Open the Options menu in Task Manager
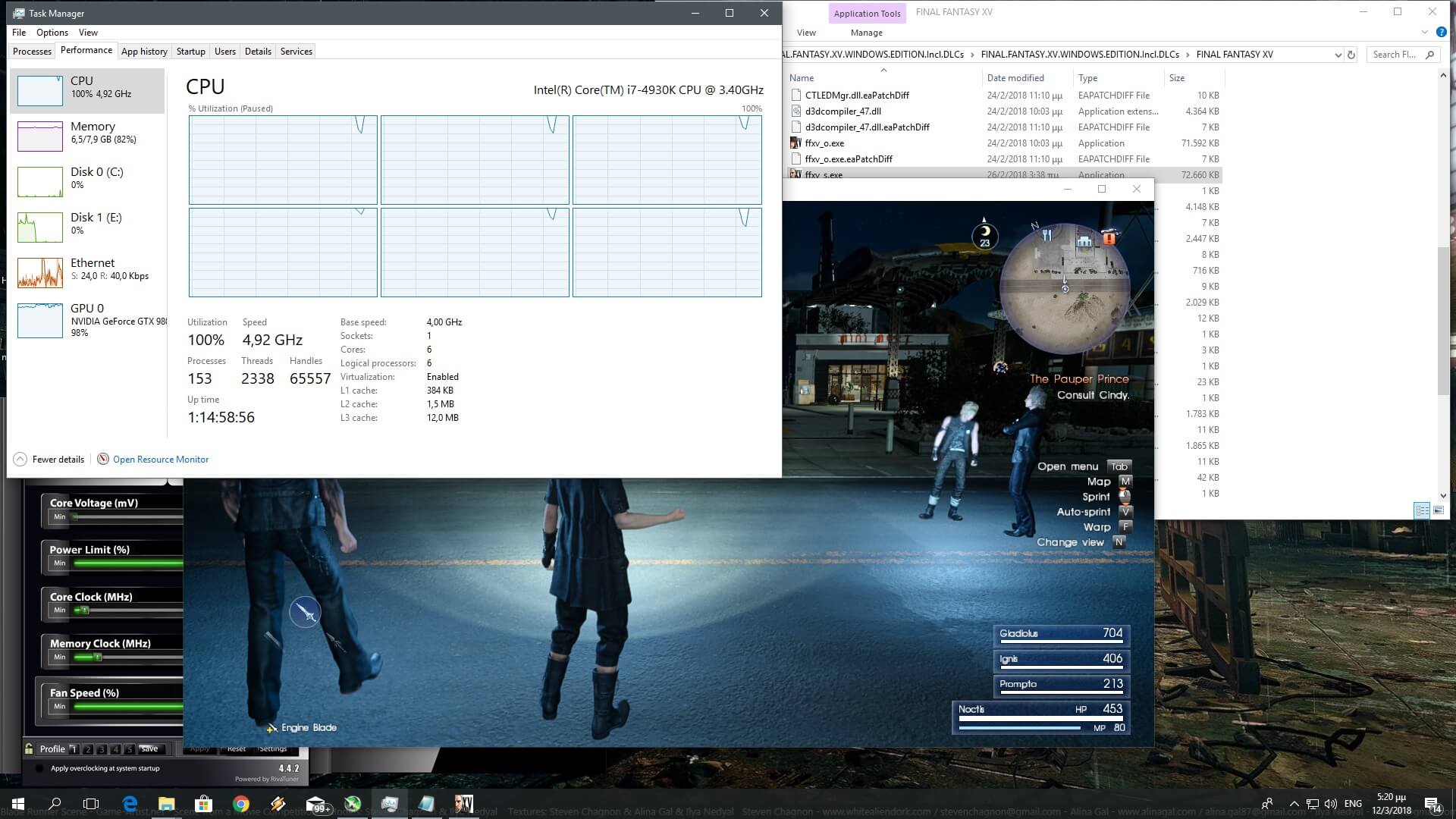The image size is (1456, 819). tap(52, 33)
